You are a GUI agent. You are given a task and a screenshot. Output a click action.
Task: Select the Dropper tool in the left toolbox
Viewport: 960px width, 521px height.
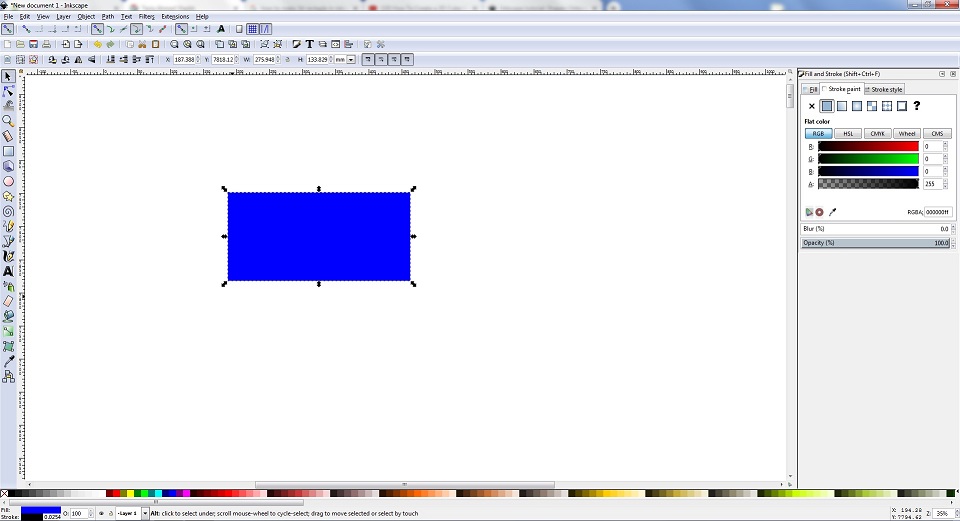[x=8, y=361]
